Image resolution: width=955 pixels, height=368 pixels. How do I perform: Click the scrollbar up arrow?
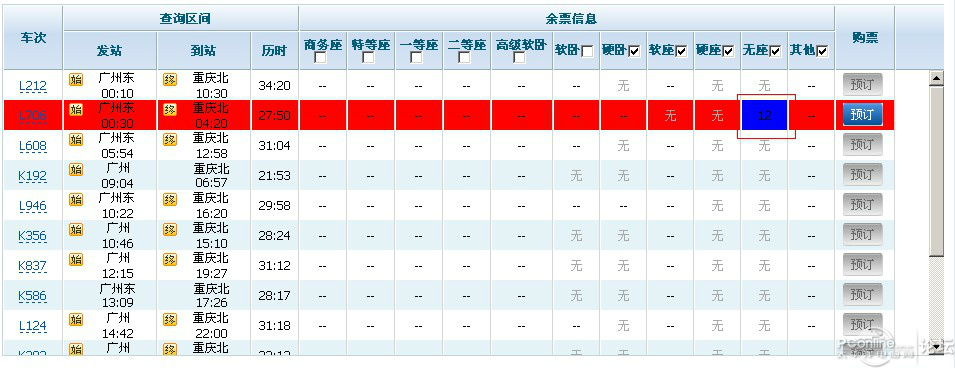(x=937, y=77)
